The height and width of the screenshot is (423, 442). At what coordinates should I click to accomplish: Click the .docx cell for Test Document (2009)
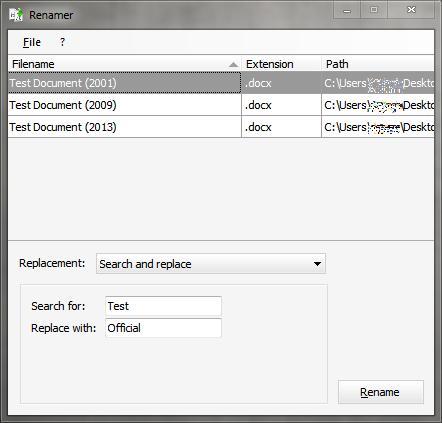click(x=281, y=105)
